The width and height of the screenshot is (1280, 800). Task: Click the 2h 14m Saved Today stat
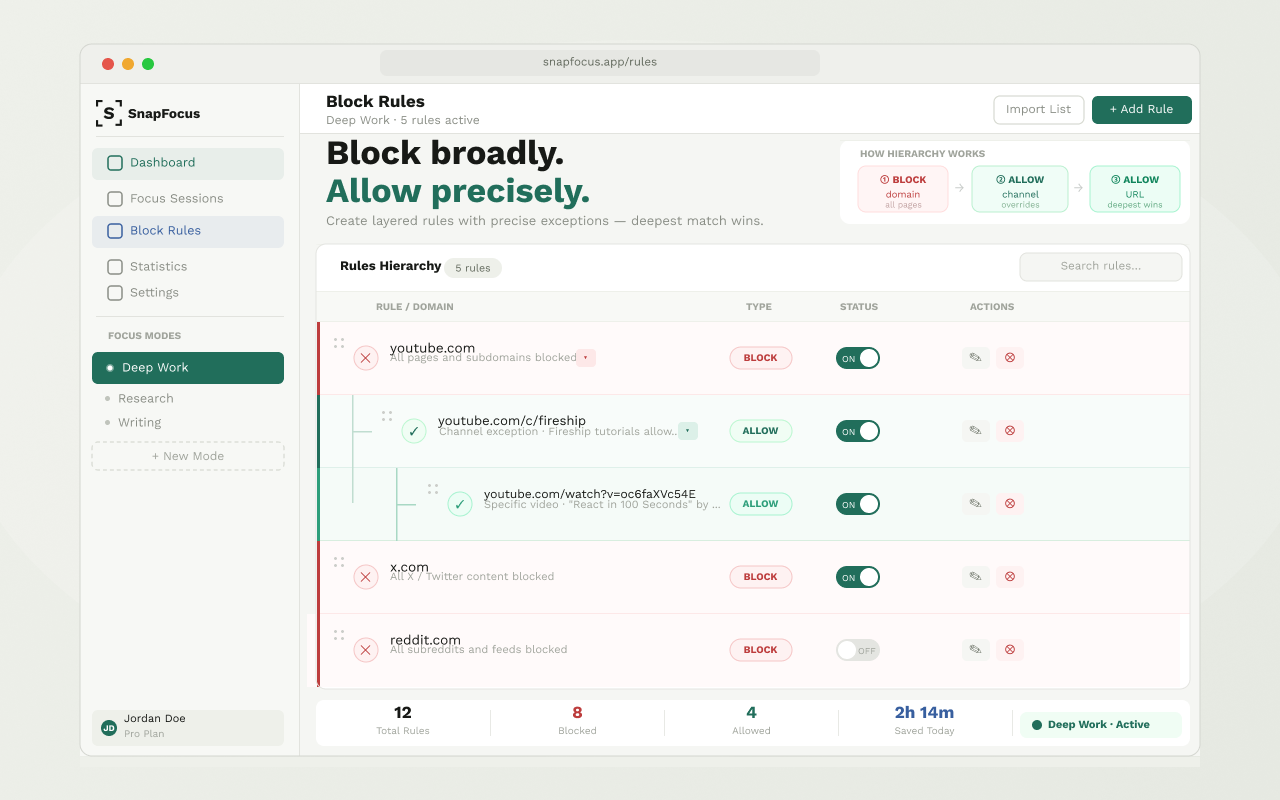tap(924, 721)
